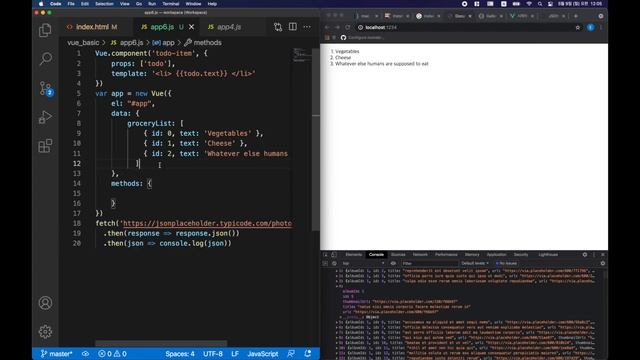This screenshot has width=640, height=360.
Task: Open notifications bell in status bar
Action: [x=308, y=354]
